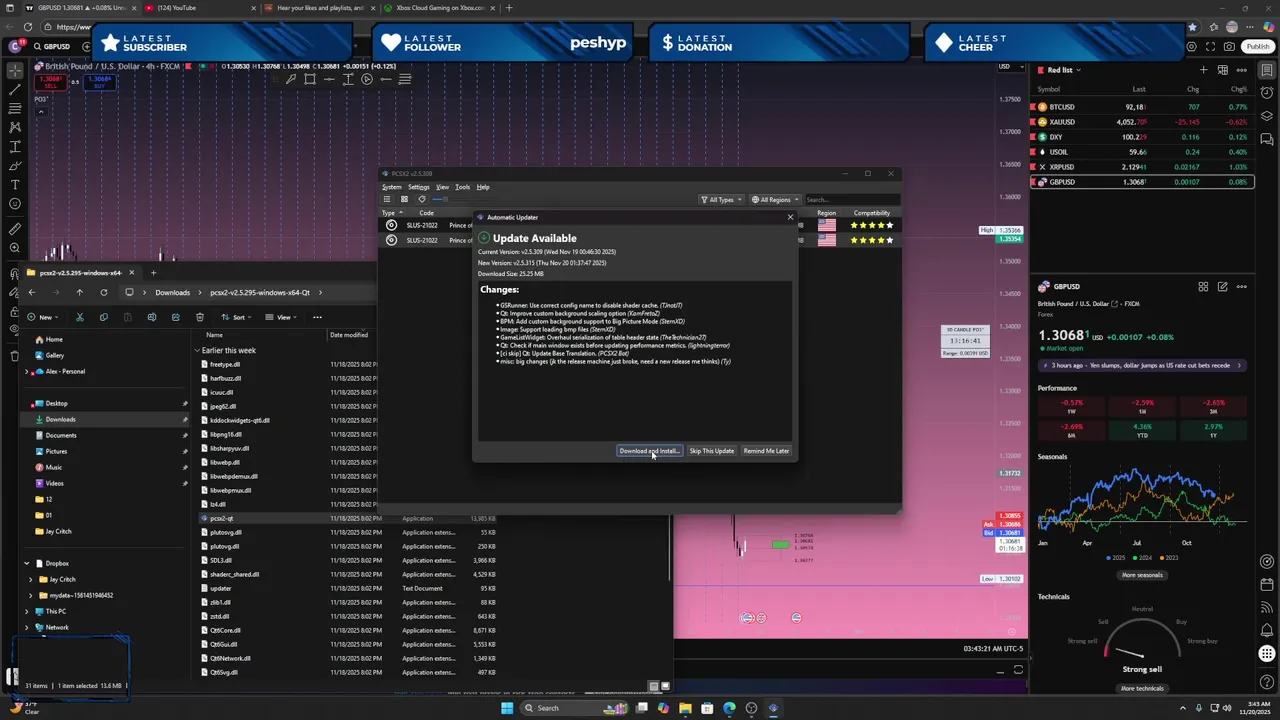Click TradingView Publish button
This screenshot has width=1280, height=720.
[1257, 47]
